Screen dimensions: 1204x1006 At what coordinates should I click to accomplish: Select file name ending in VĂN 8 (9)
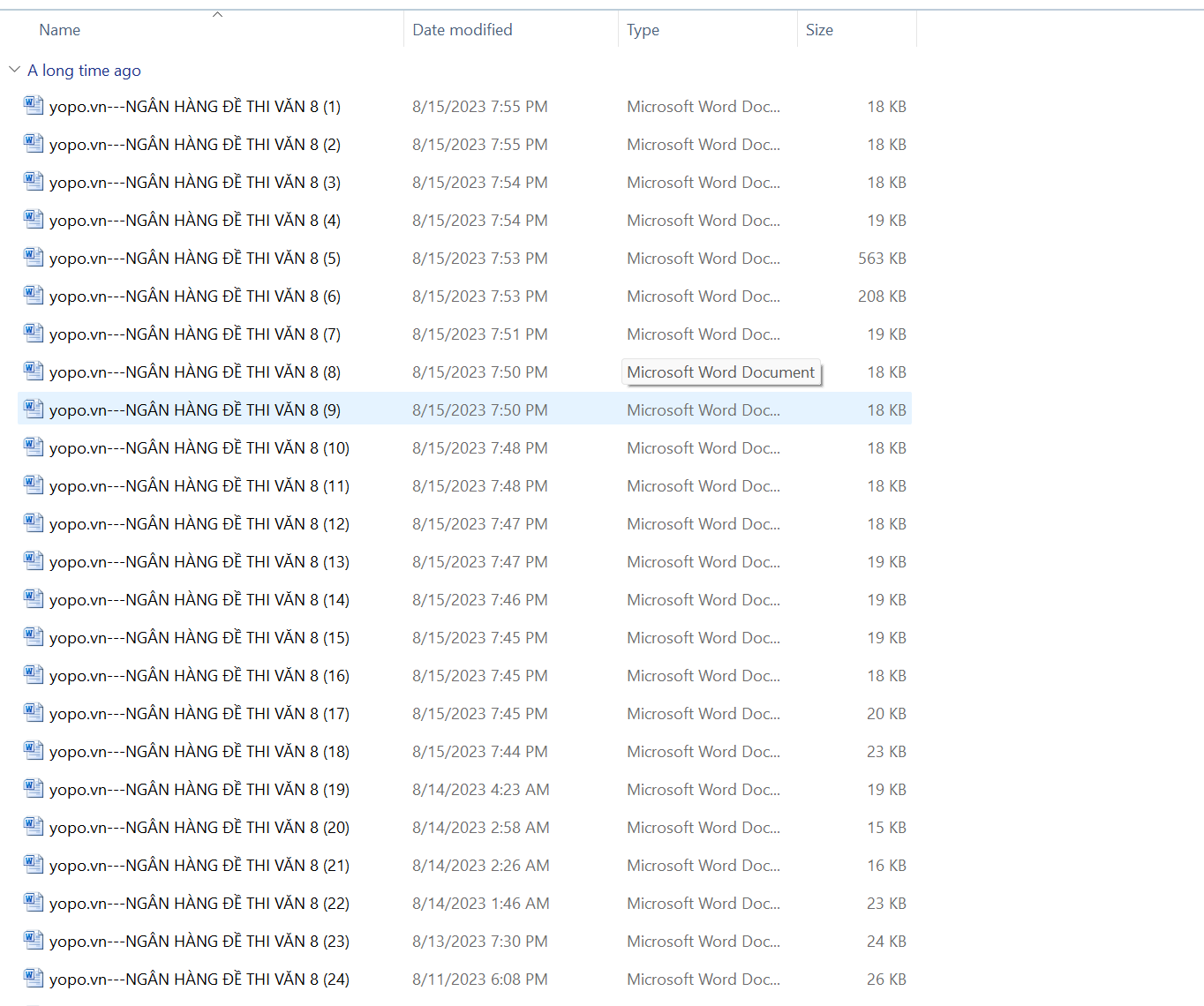point(195,410)
